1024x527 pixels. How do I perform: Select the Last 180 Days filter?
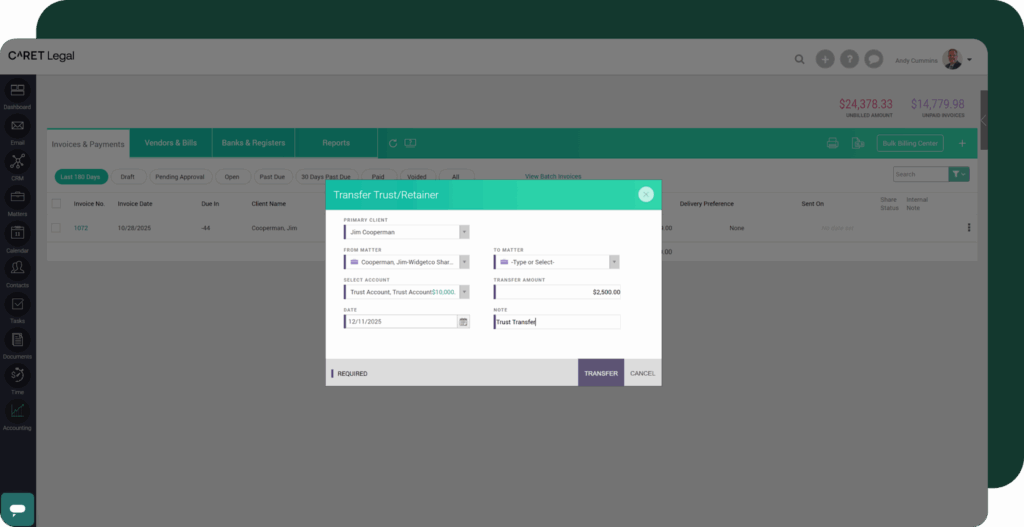coord(81,177)
